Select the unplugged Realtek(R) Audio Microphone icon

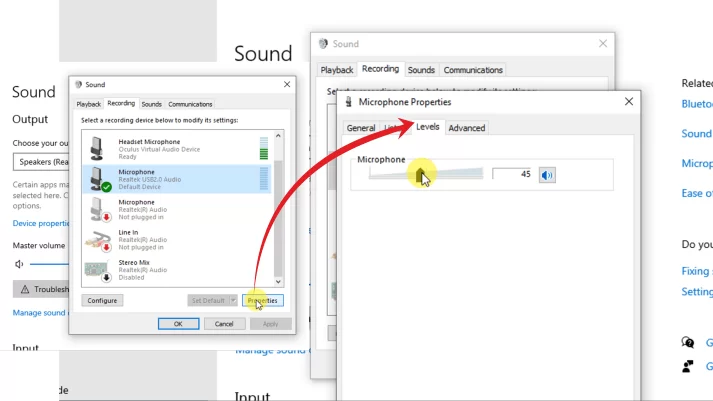point(99,209)
